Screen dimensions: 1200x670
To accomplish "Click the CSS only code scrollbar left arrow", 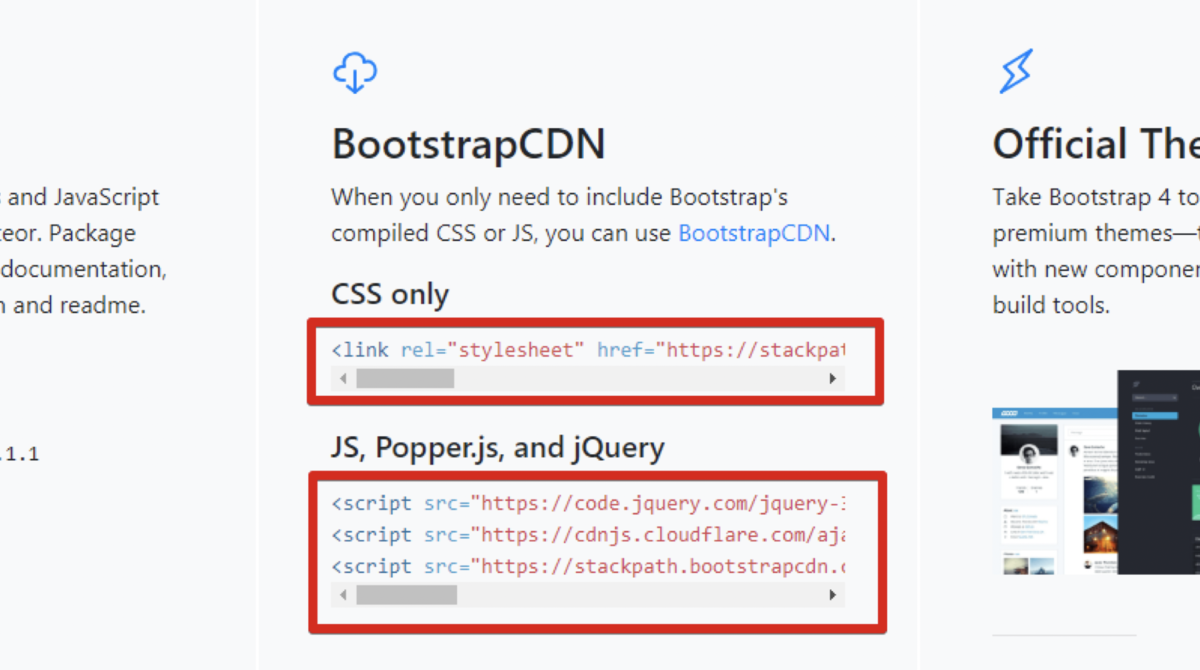I will coord(343,379).
